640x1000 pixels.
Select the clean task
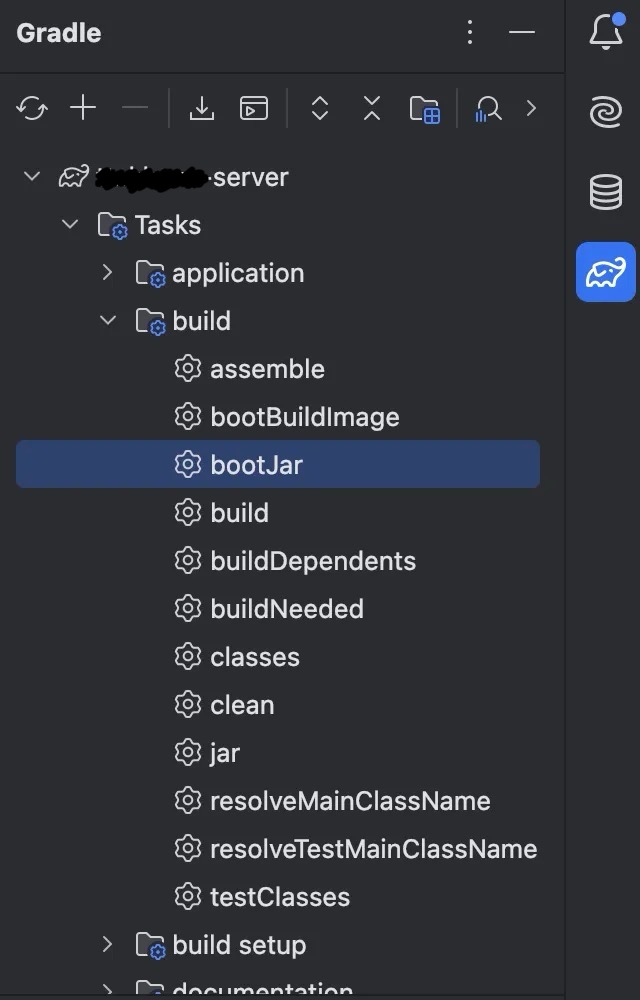241,705
